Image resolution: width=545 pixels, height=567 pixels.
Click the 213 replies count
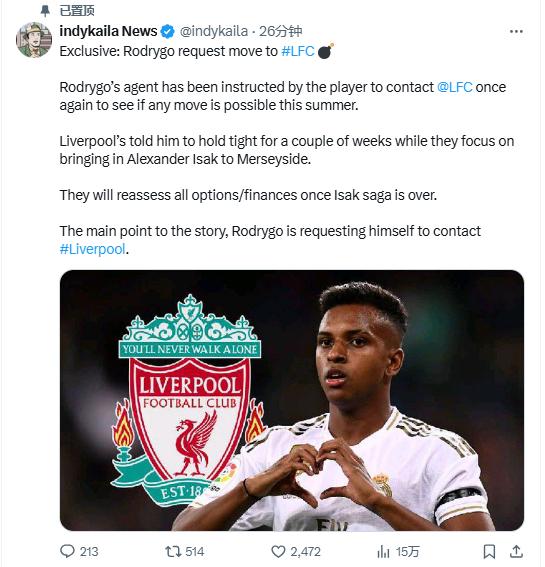(89, 552)
